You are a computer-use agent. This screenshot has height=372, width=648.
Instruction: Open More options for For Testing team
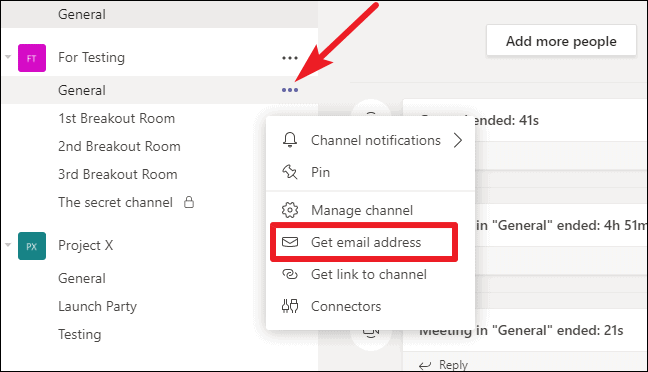tap(290, 58)
